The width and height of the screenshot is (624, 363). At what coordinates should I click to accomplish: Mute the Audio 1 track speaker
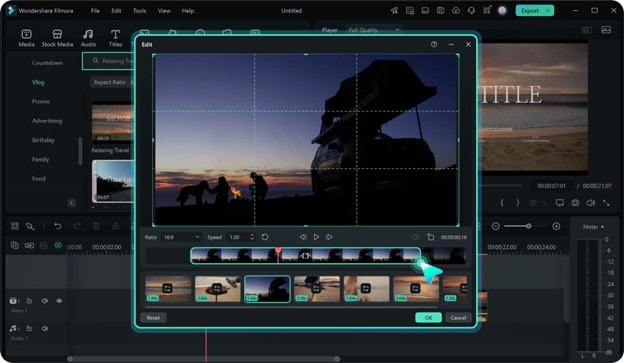[x=45, y=328]
